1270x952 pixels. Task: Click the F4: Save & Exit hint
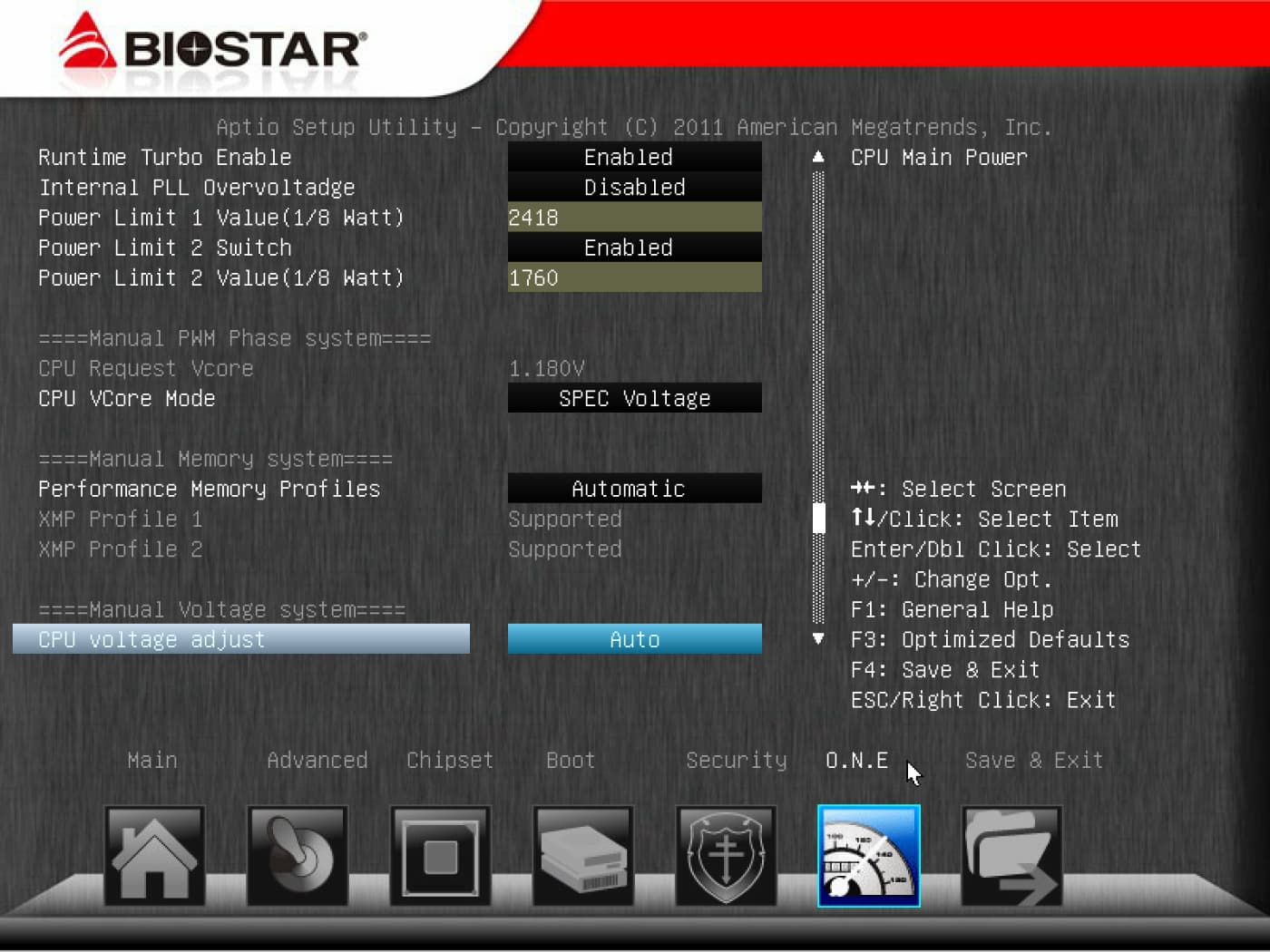(x=945, y=669)
